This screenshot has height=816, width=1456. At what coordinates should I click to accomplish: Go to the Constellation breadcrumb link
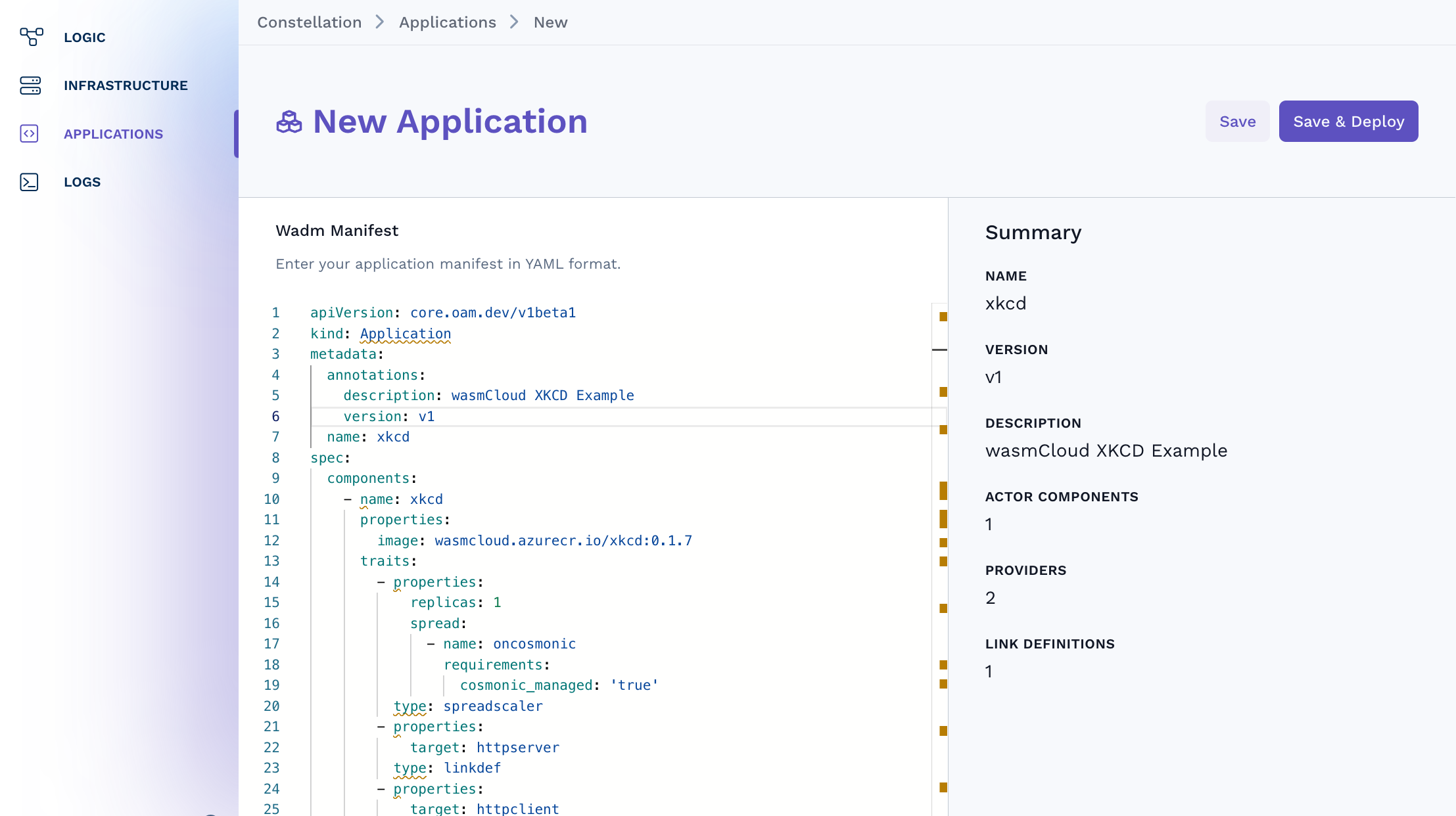pos(309,22)
